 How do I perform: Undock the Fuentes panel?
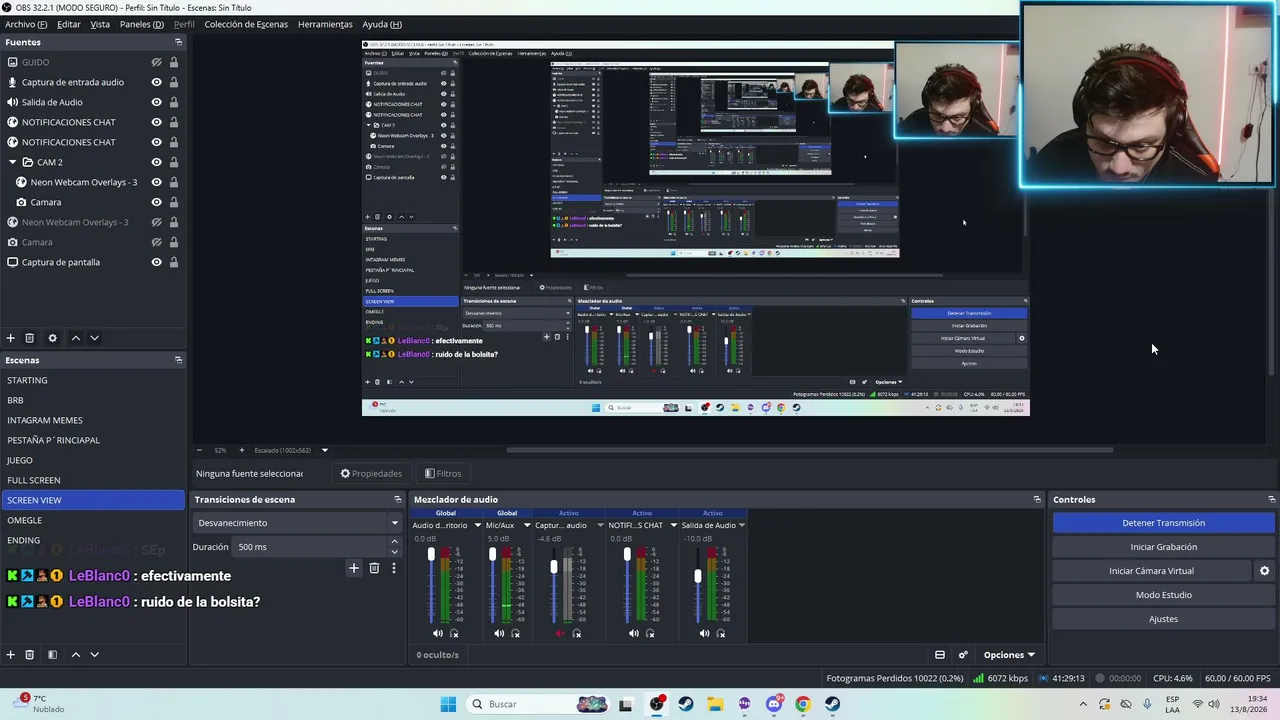click(x=178, y=42)
